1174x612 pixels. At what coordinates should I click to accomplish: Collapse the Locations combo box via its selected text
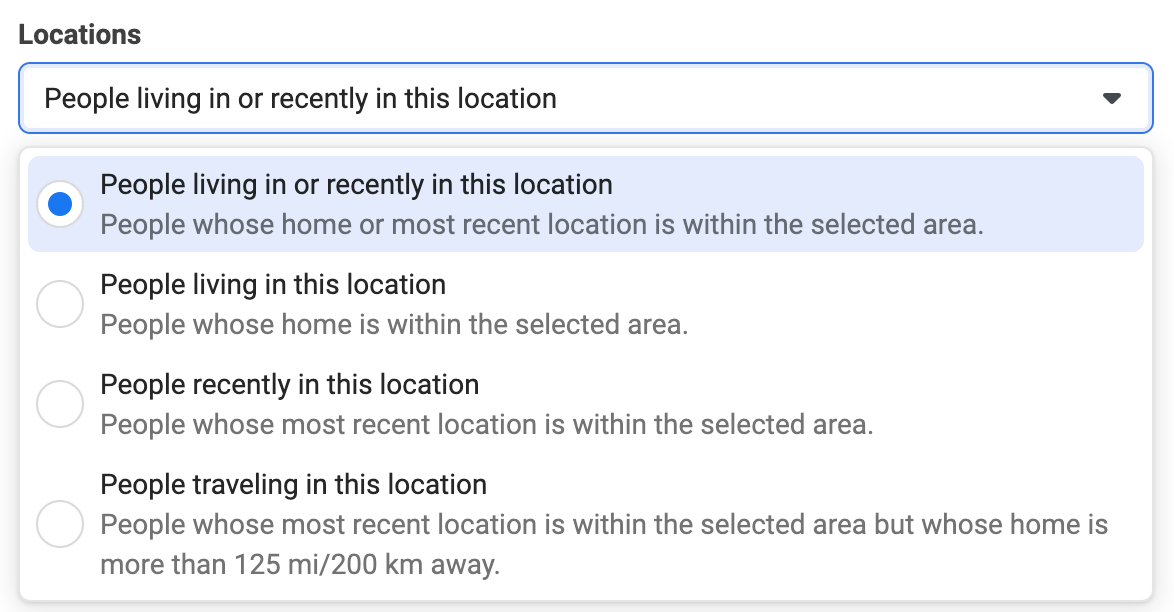300,98
